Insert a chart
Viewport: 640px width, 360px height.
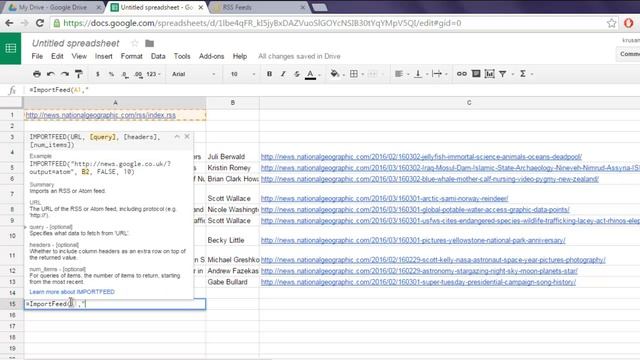pos(489,74)
